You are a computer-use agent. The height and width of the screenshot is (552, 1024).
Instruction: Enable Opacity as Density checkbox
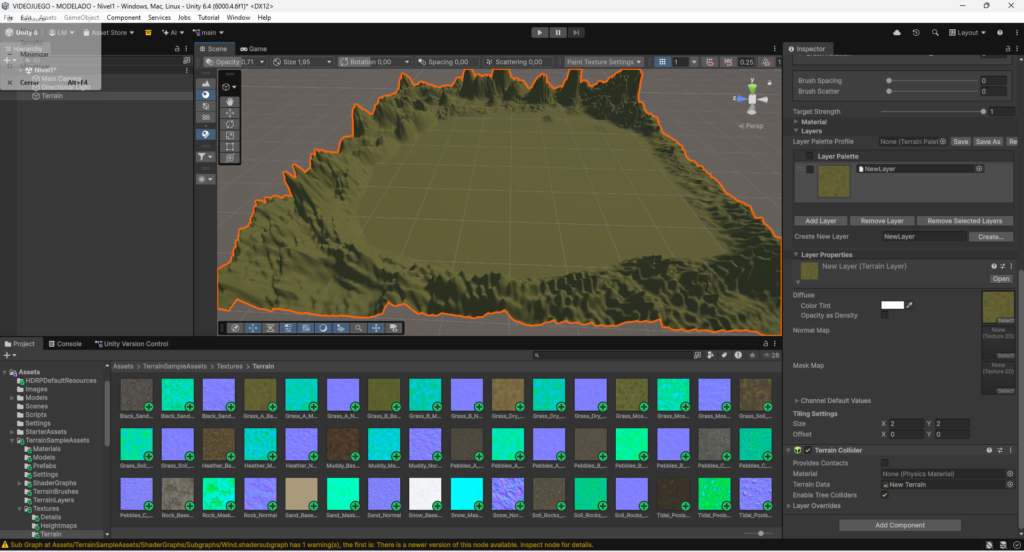point(884,315)
